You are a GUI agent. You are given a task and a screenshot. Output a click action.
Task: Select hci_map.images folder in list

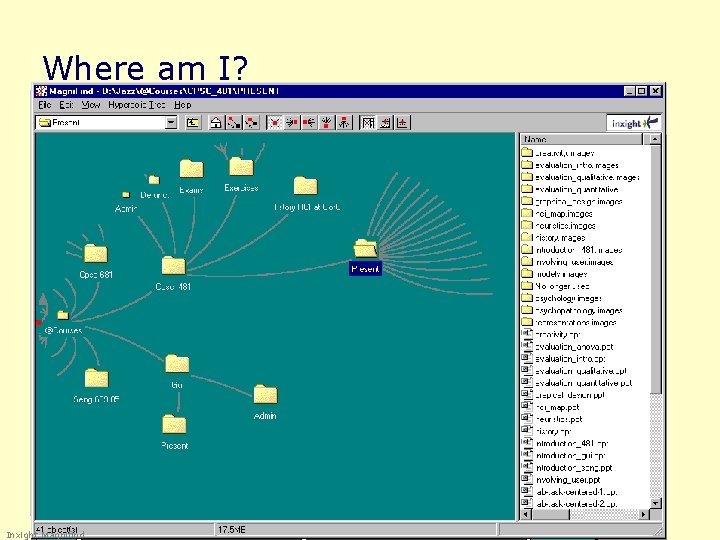point(557,214)
